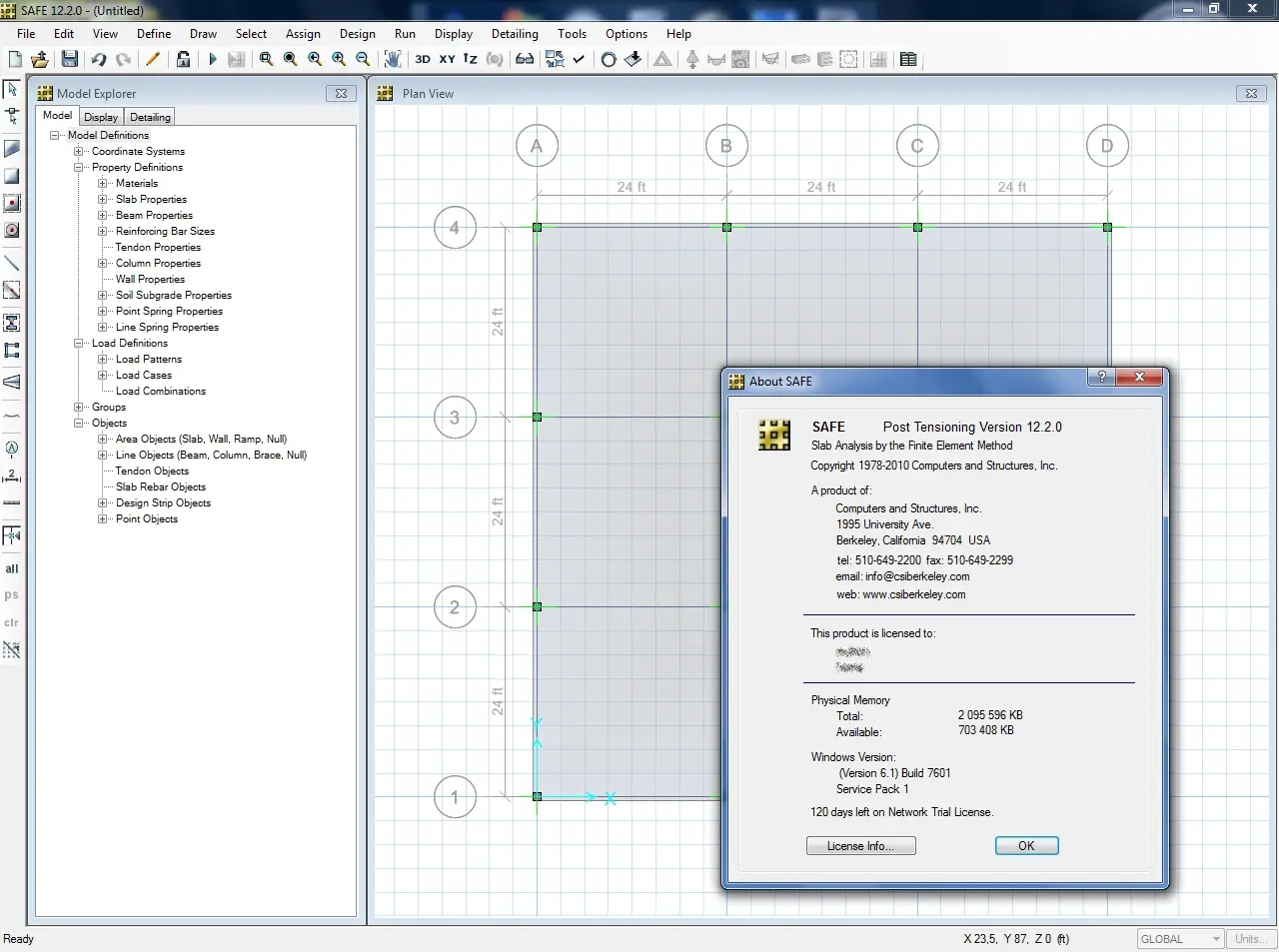
Task: Open the File menu
Action: [26, 33]
